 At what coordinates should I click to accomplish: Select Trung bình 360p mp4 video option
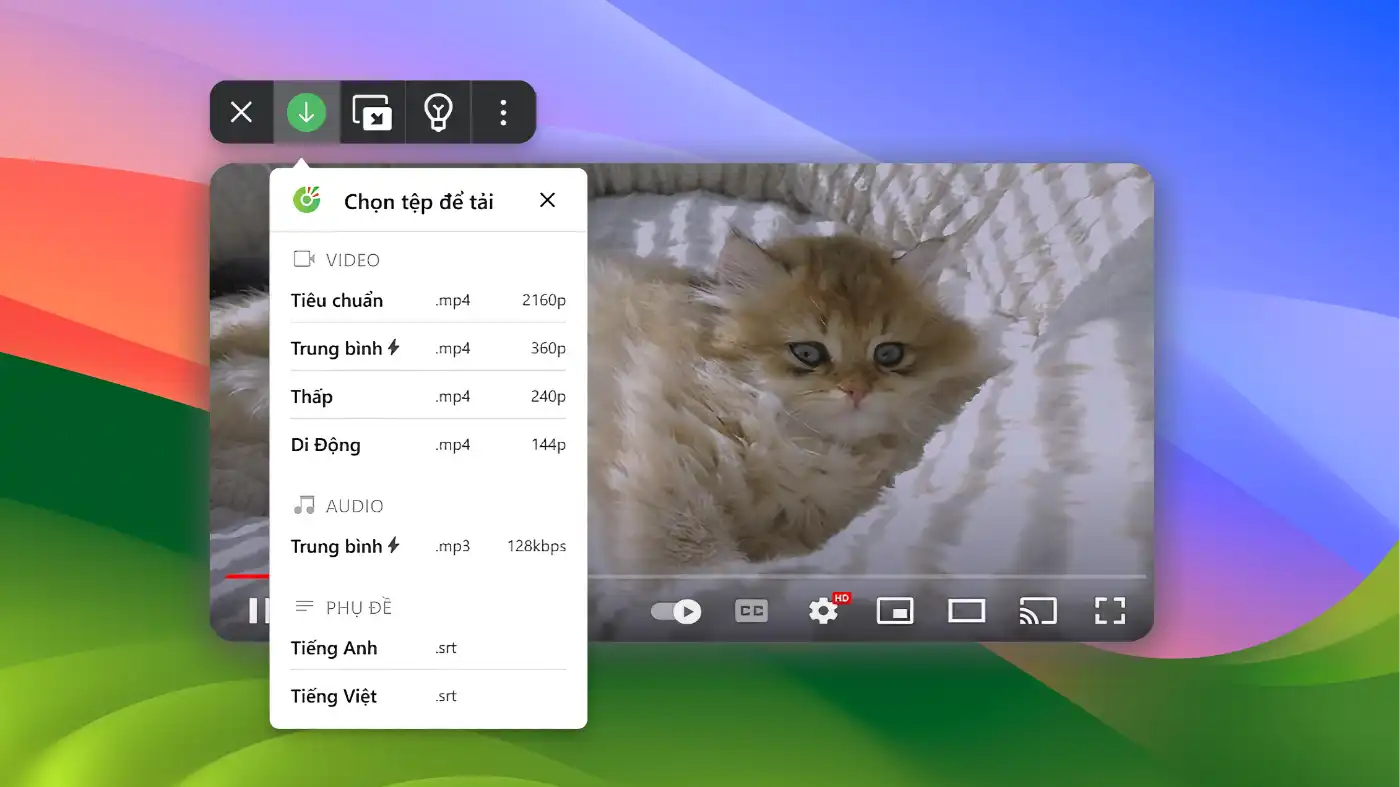pyautogui.click(x=428, y=348)
